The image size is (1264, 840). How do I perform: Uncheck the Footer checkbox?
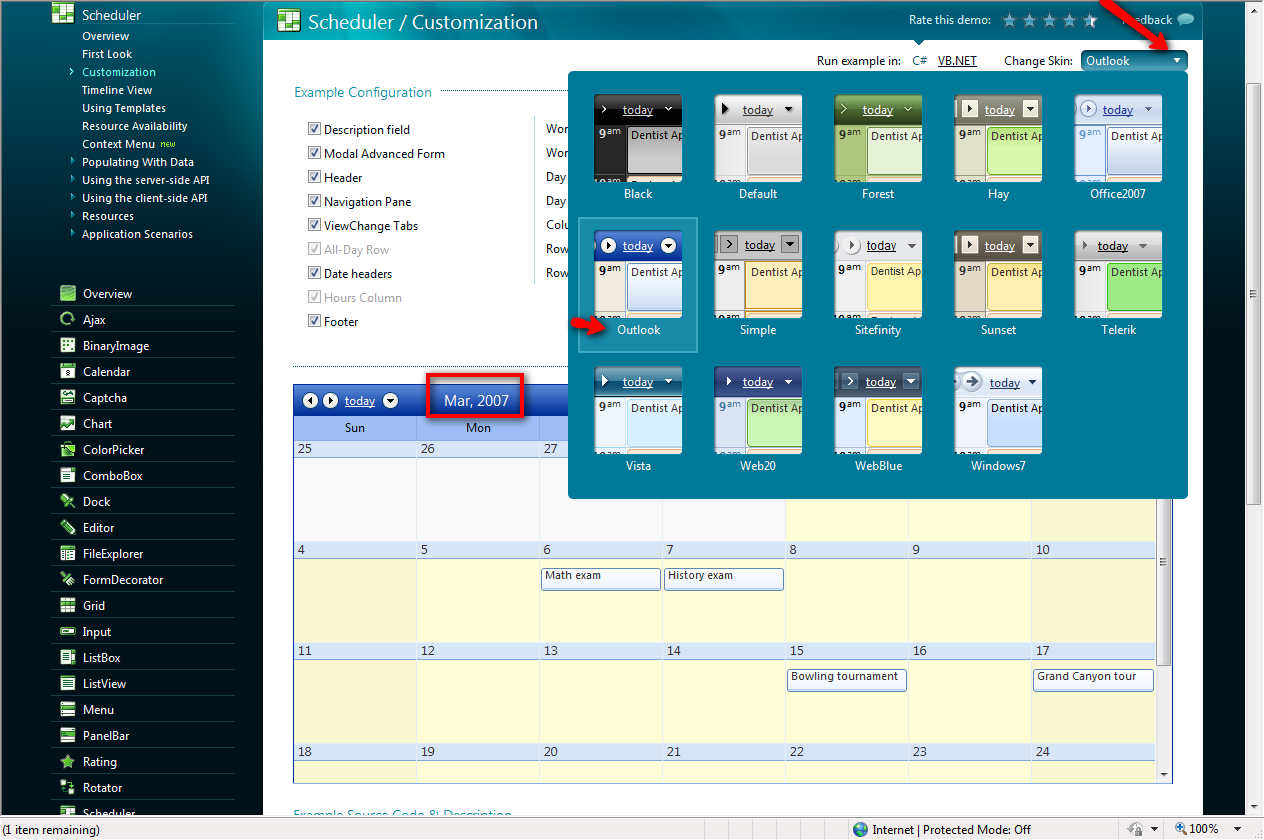(314, 321)
